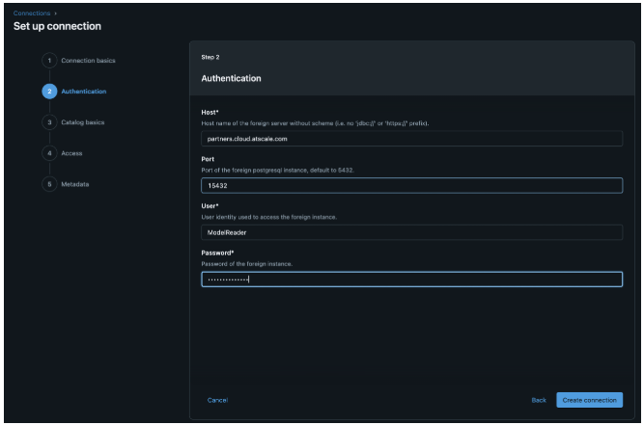The image size is (644, 425).
Task: Go Back to previous step
Action: pyautogui.click(x=539, y=400)
